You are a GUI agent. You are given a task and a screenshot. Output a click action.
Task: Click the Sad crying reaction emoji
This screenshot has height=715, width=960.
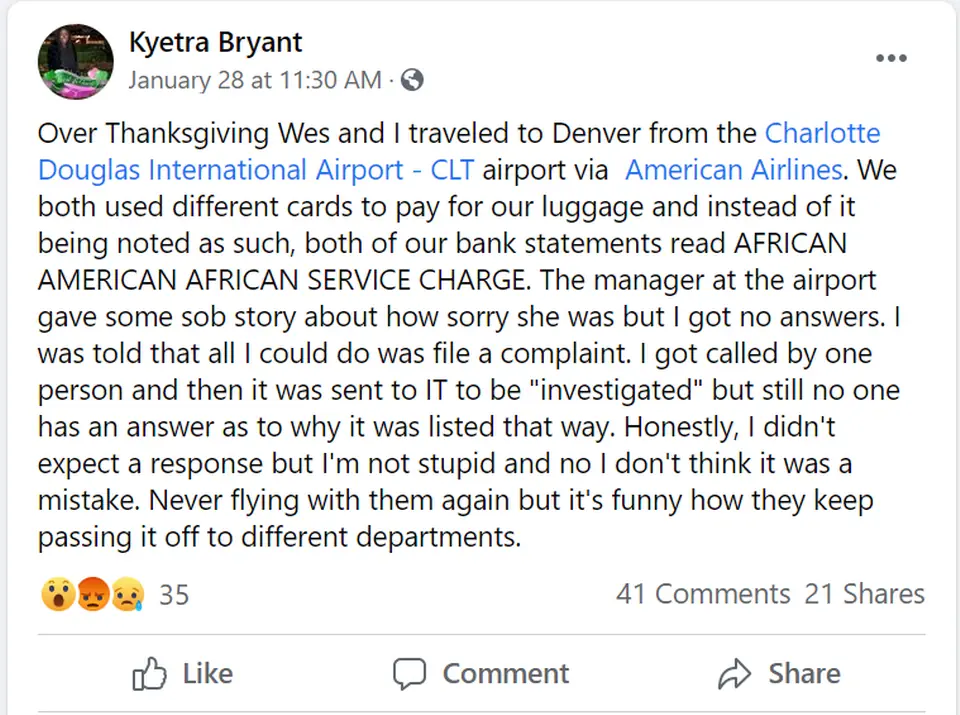tap(127, 595)
